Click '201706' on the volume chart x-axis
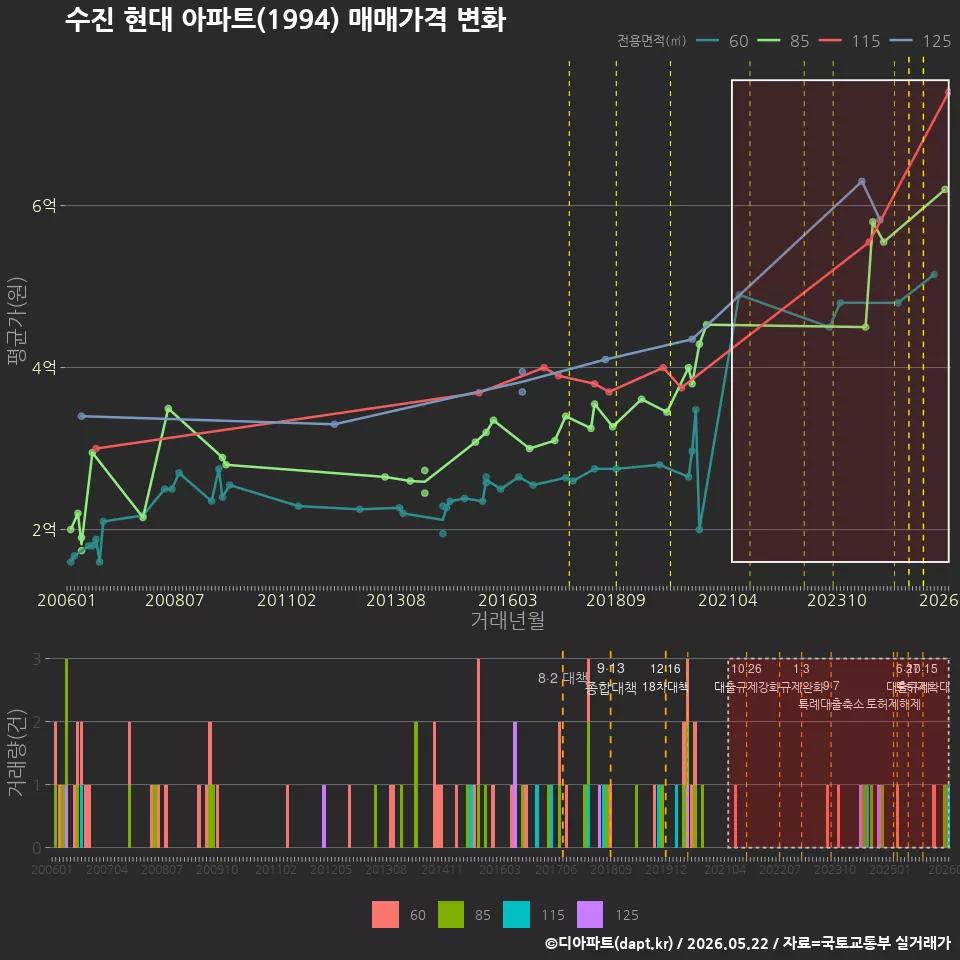This screenshot has width=960, height=960. (x=556, y=869)
